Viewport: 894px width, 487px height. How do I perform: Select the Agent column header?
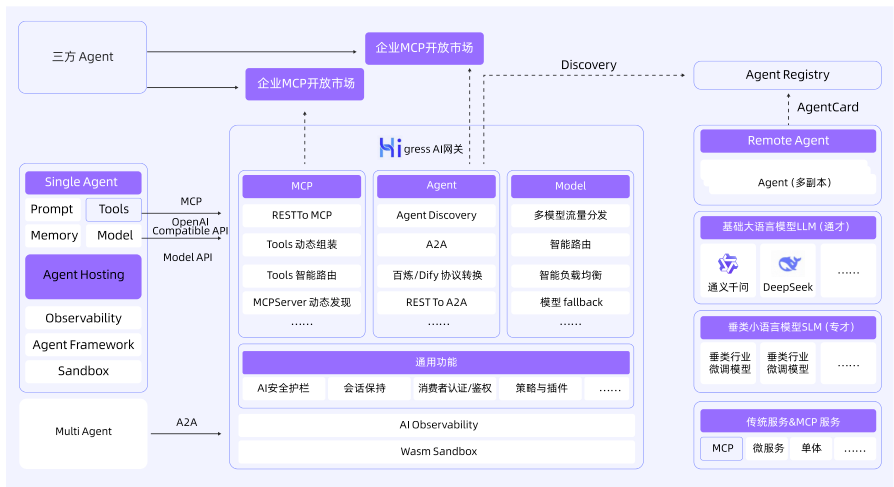point(436,185)
